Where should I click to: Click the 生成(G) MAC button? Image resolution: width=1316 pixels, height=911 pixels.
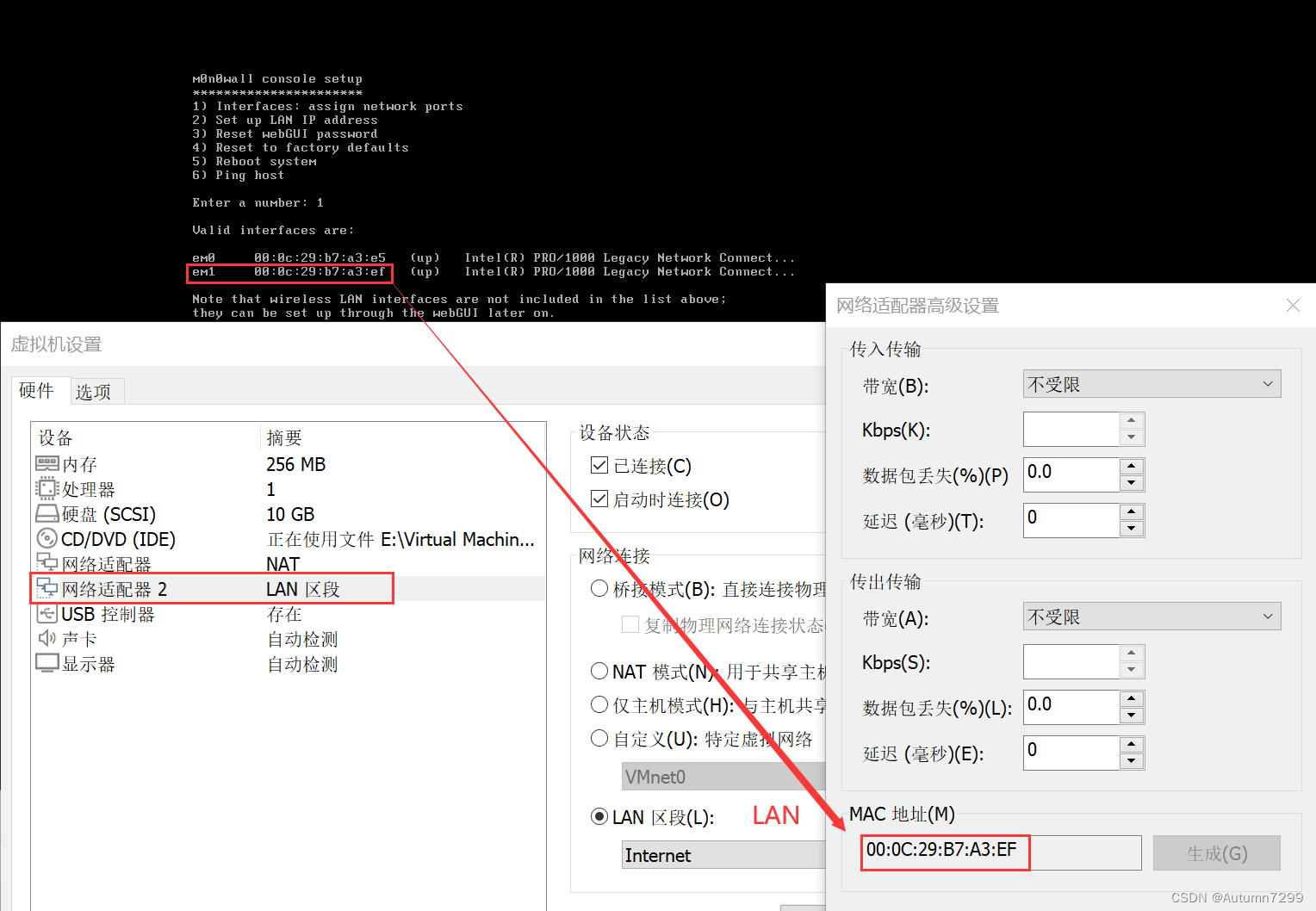tap(1216, 853)
